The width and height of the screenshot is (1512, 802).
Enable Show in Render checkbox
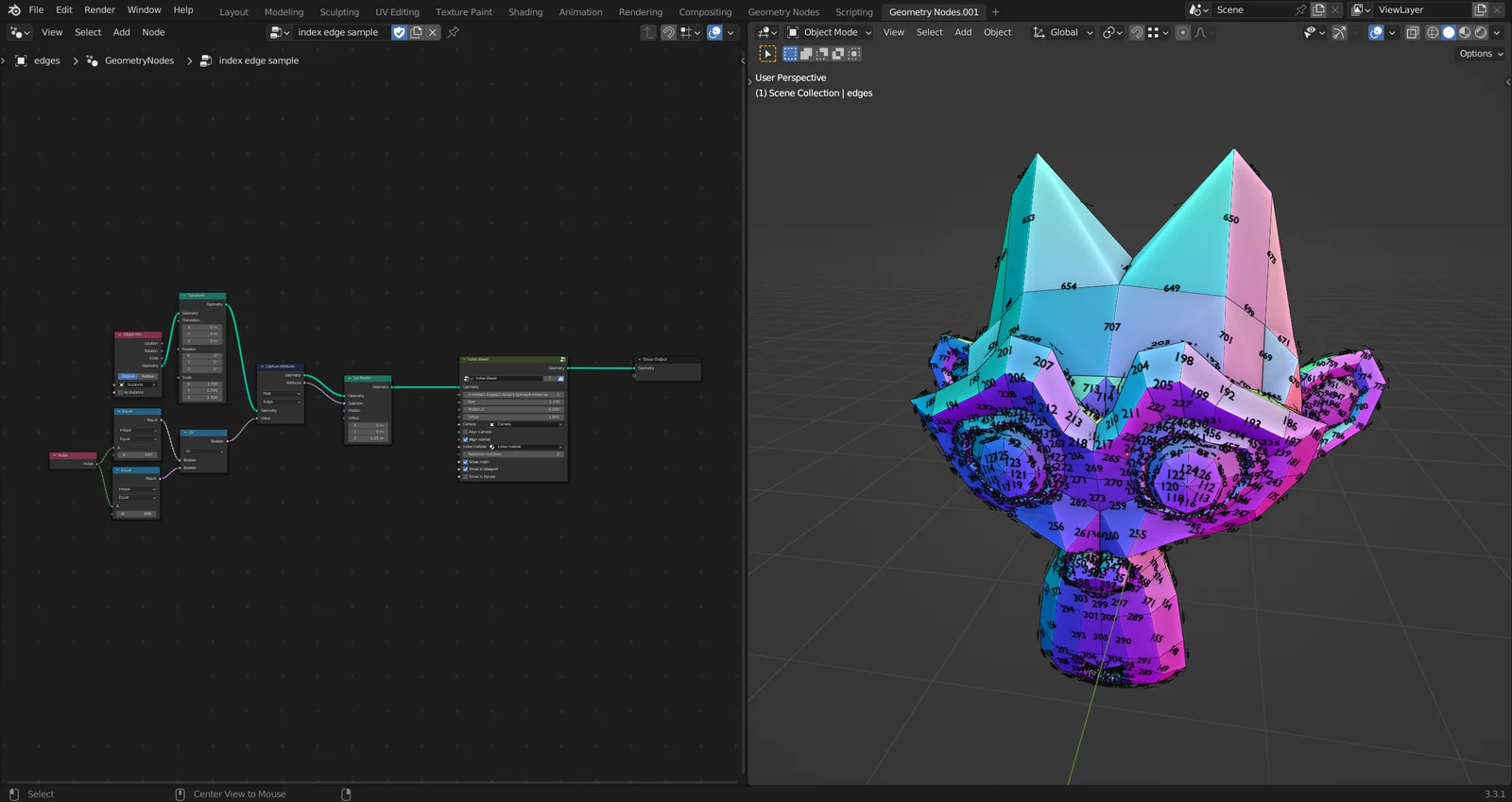click(x=466, y=477)
